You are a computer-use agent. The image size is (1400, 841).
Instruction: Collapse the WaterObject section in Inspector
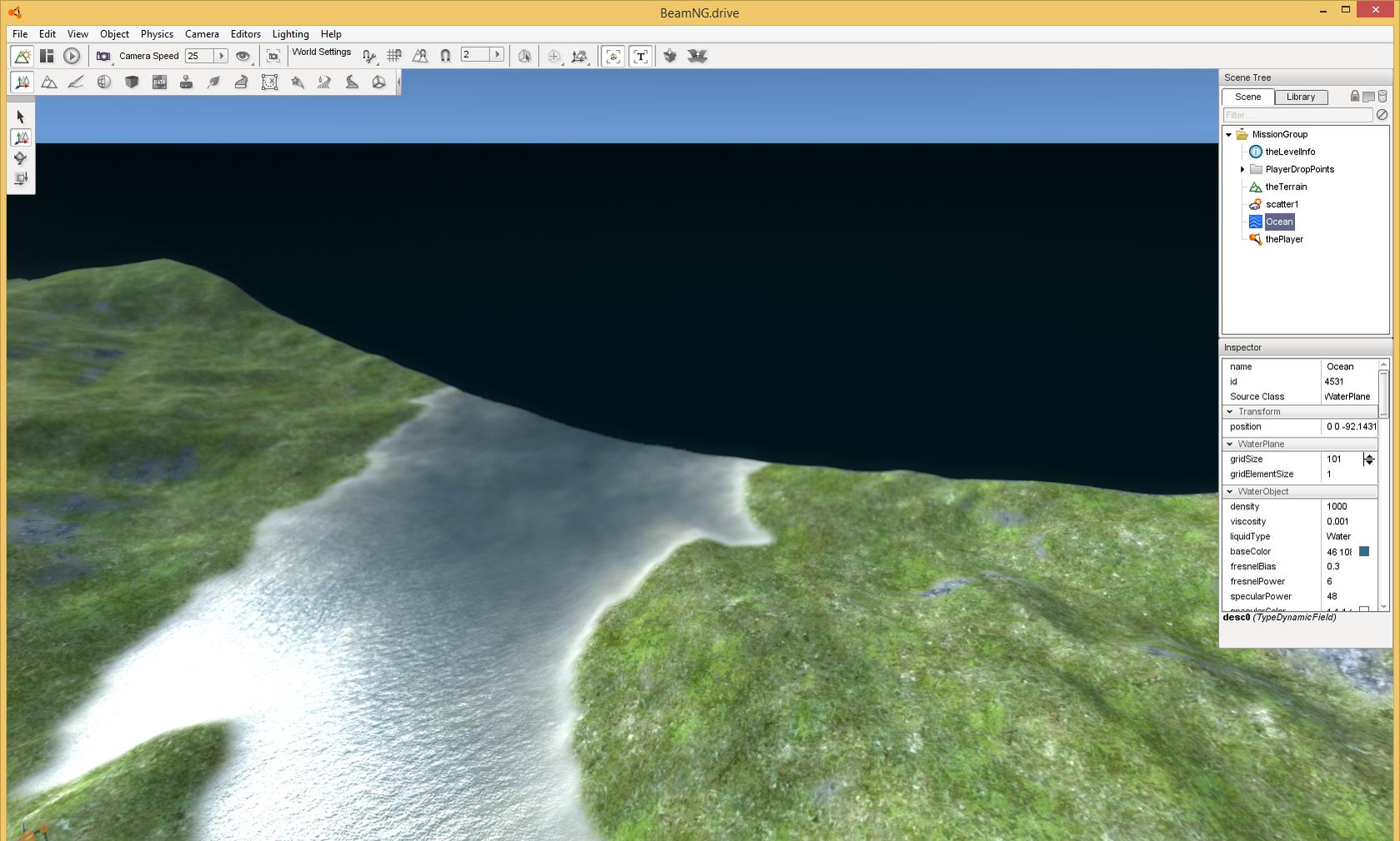(x=1230, y=492)
